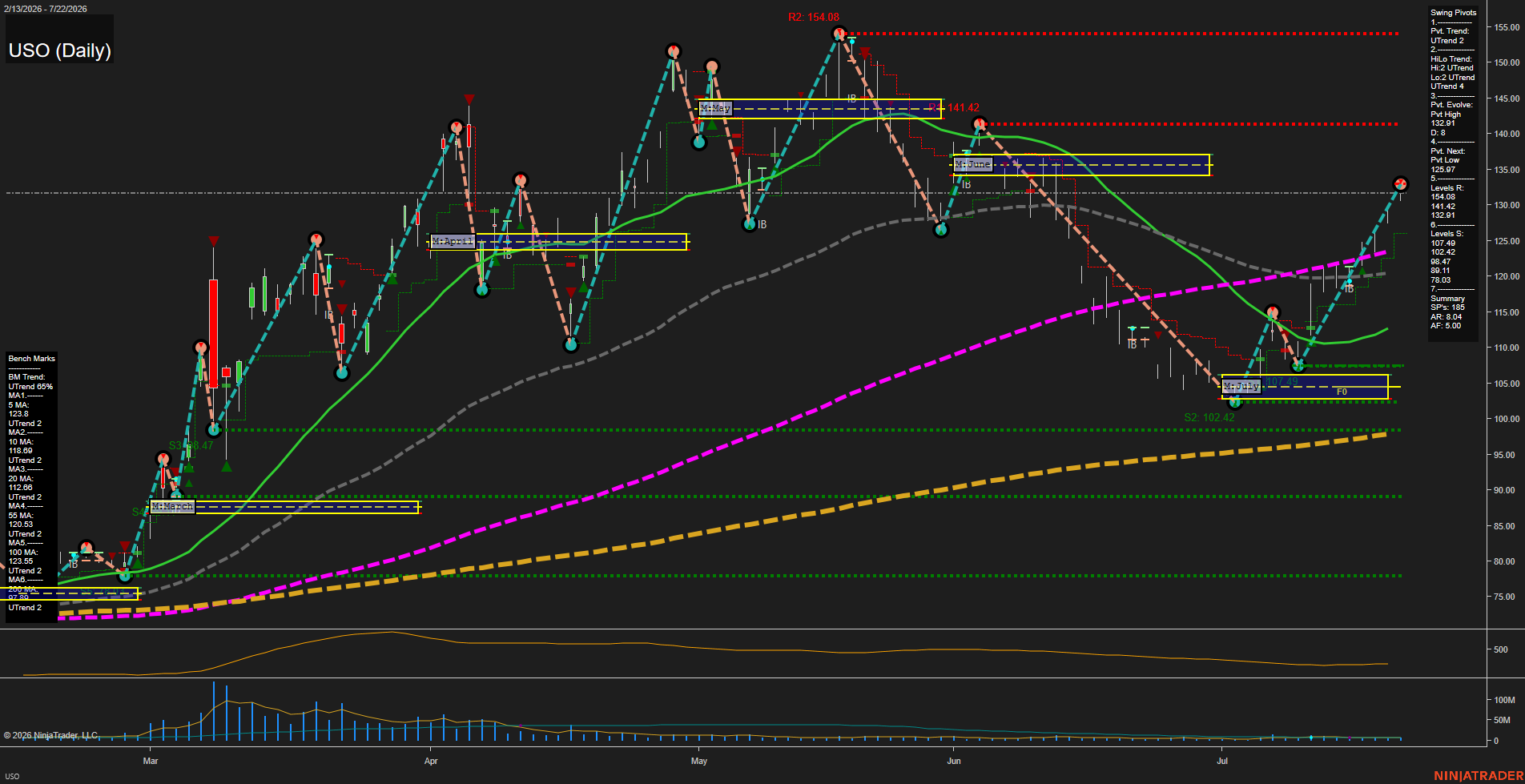
Task: Select the pivot high marker at 141.42 line
Action: (x=979, y=124)
